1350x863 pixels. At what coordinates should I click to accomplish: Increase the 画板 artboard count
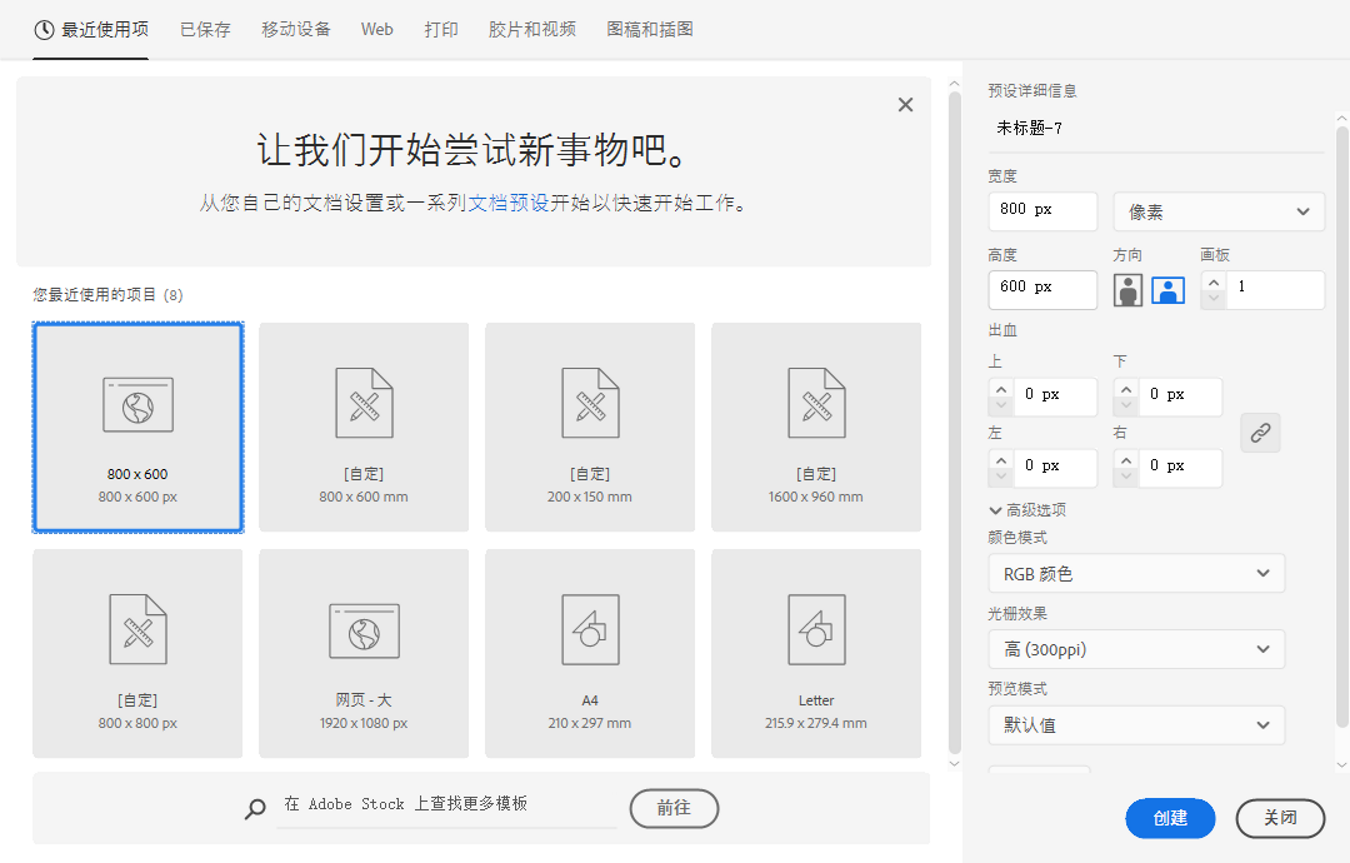coord(1213,282)
